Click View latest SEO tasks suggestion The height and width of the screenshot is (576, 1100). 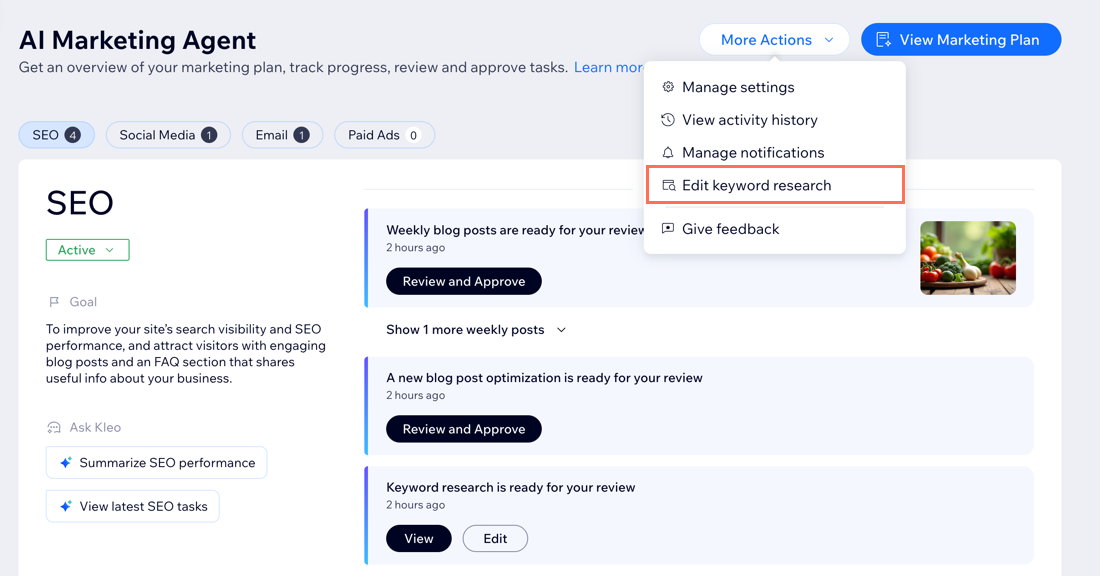pyautogui.click(x=132, y=506)
